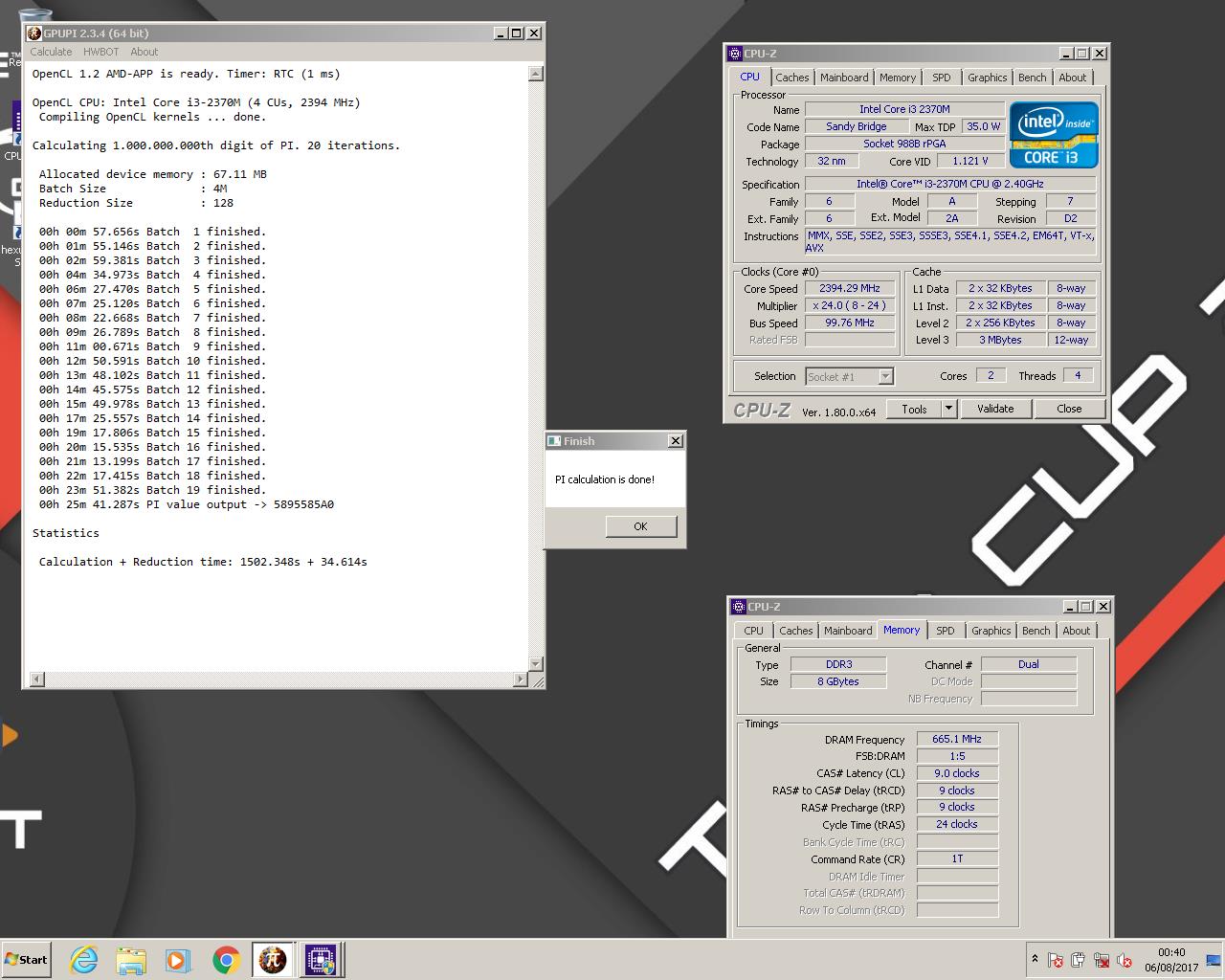This screenshot has height=980, width=1225.
Task: Click GPUPI title bar pi icon
Action: 33,33
